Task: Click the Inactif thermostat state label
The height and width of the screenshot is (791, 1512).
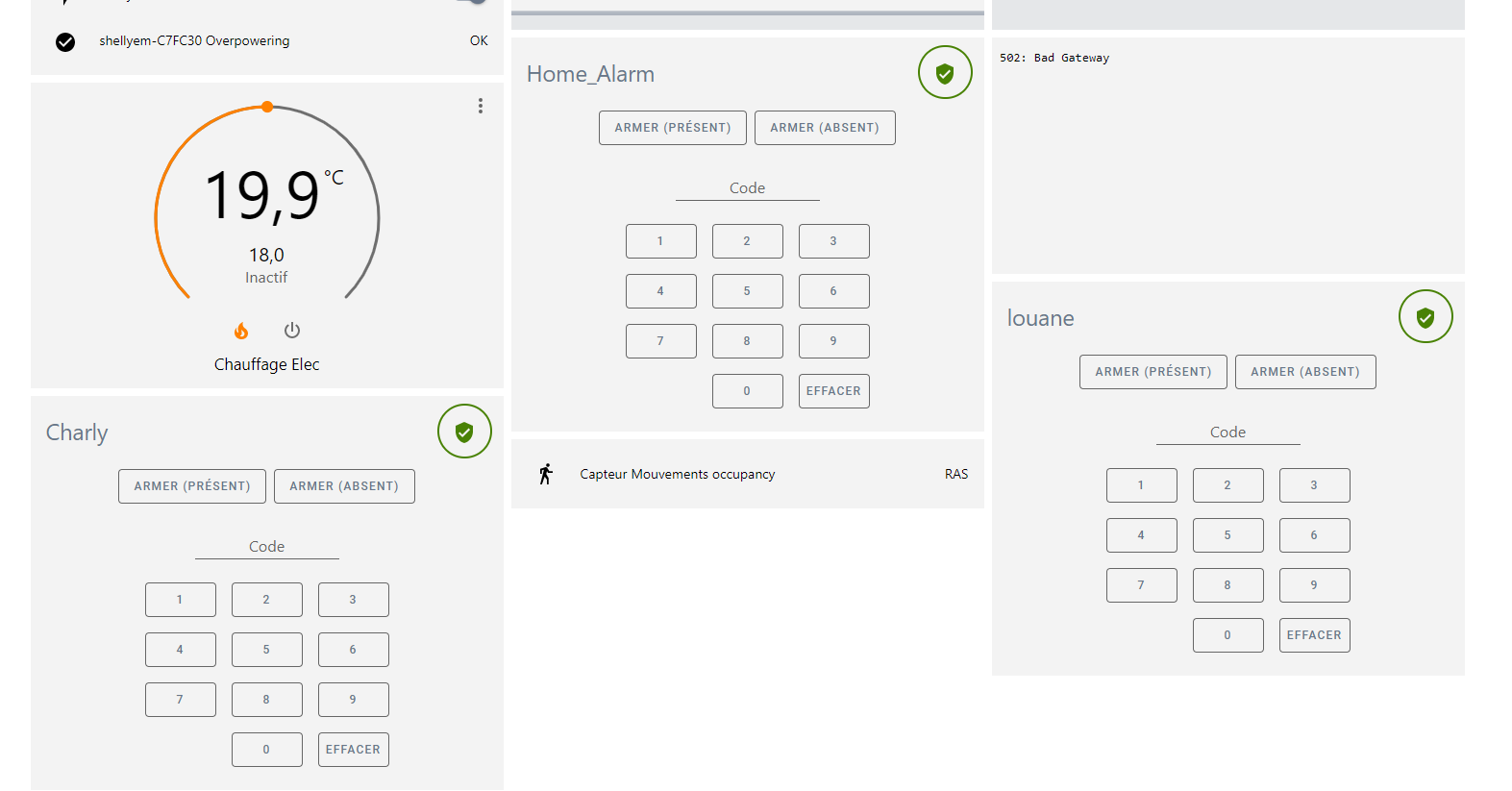Action: click(266, 277)
